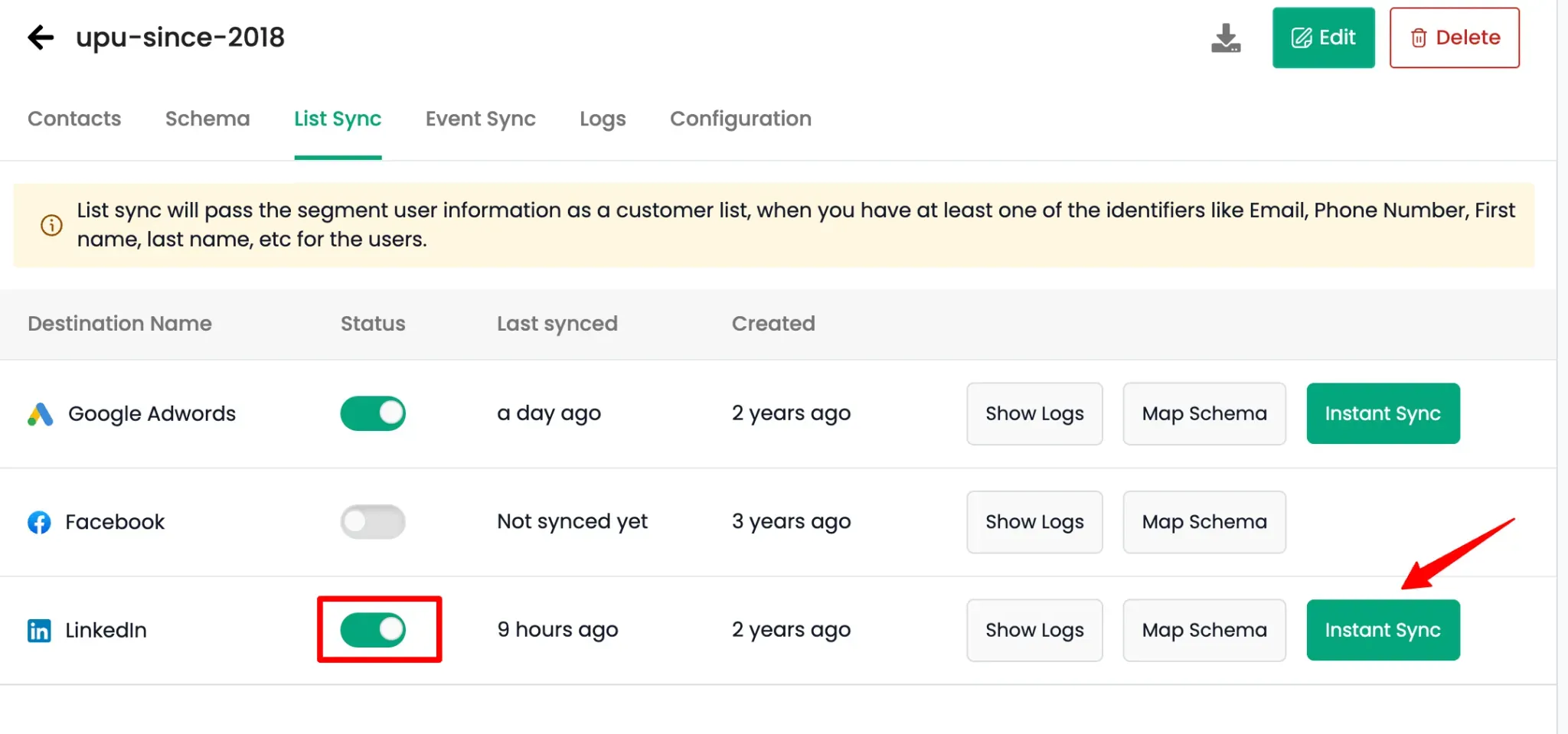This screenshot has width=1568, height=734.
Task: Open Map Schema for LinkedIn
Action: [1204, 630]
